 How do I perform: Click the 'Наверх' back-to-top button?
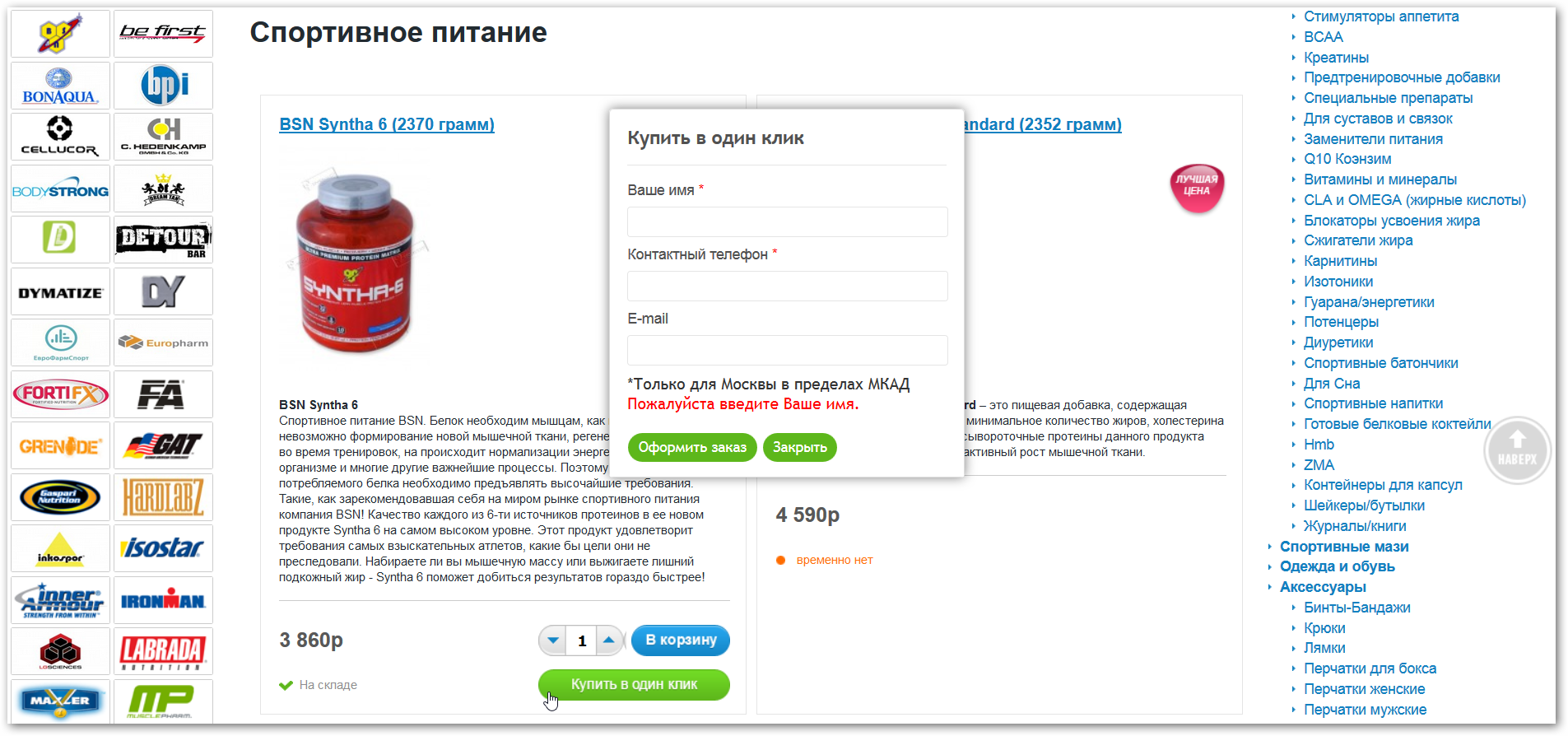coord(1517,450)
